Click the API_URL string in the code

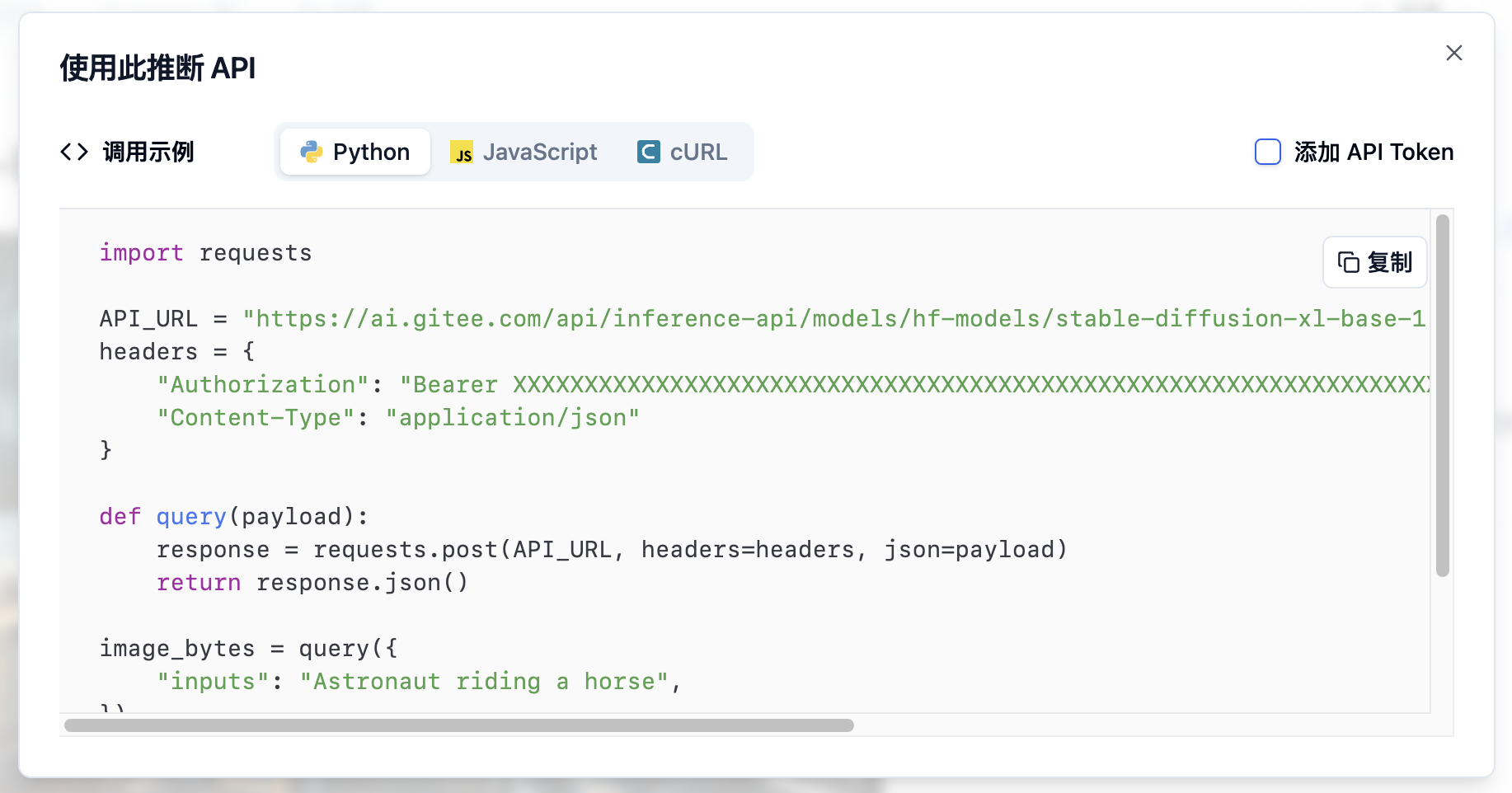click(834, 319)
